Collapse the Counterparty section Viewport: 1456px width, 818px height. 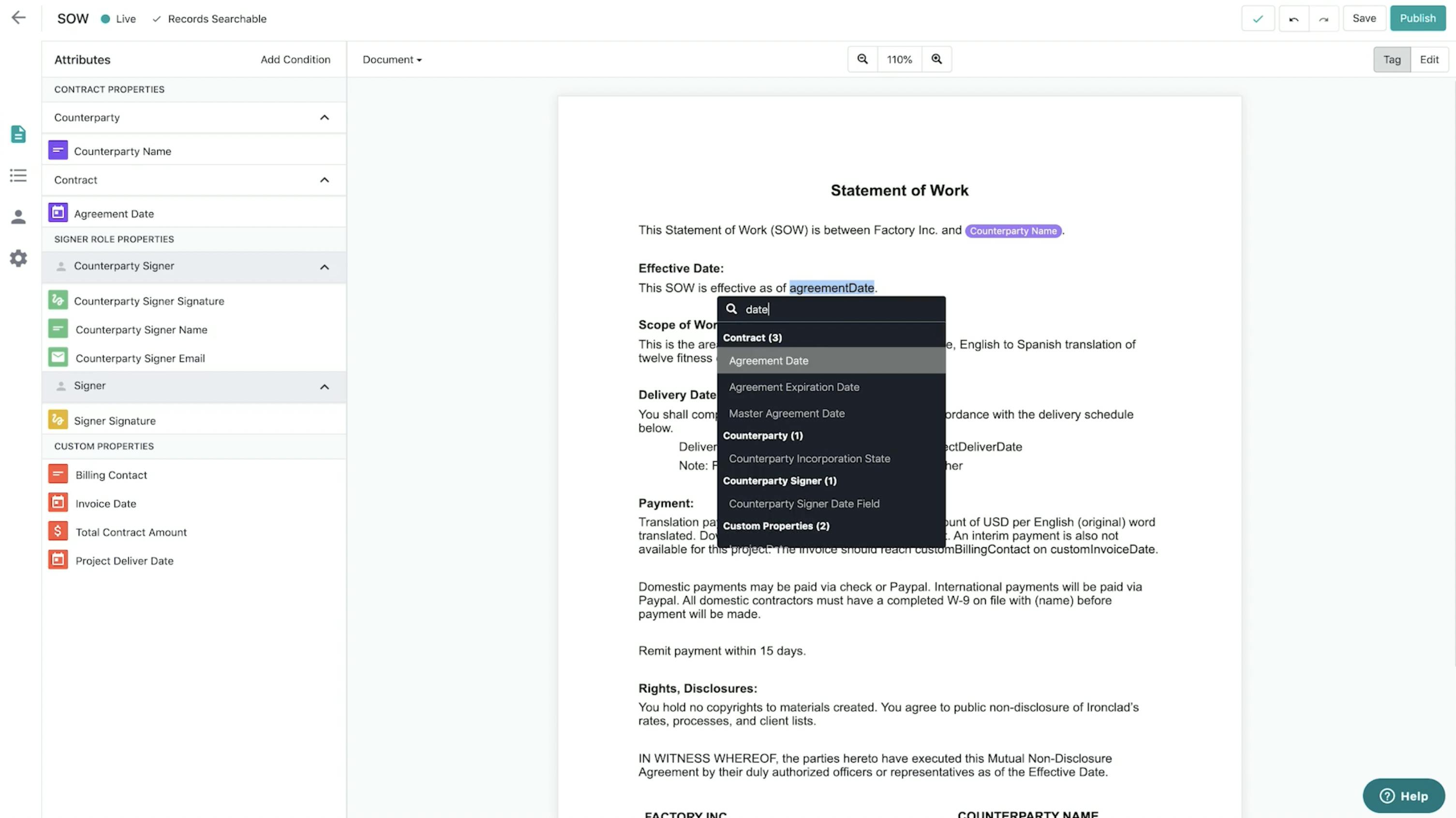pos(325,117)
